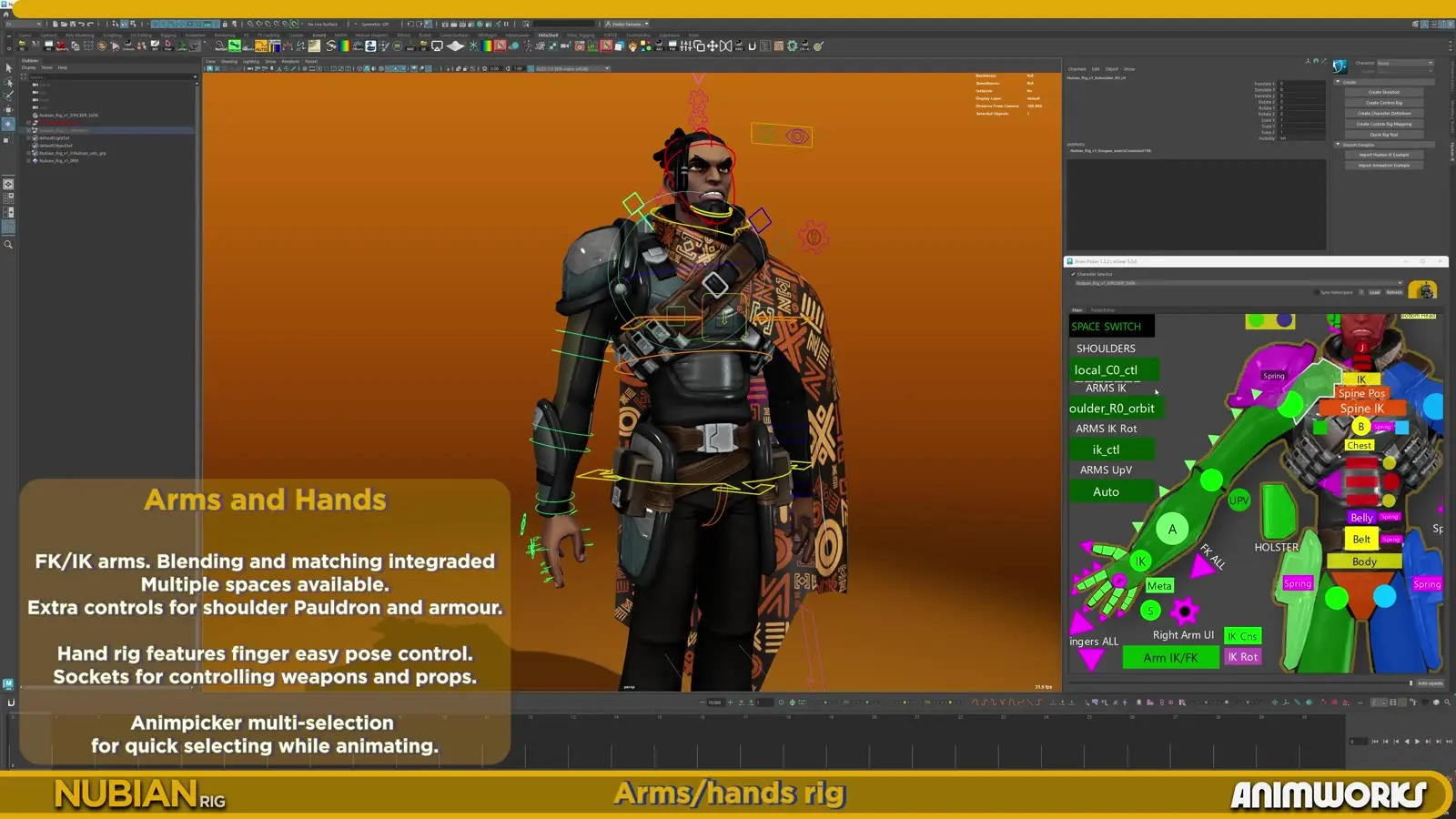The width and height of the screenshot is (1456, 819).
Task: Click the Quick Rig Tool button
Action: pos(1384,135)
